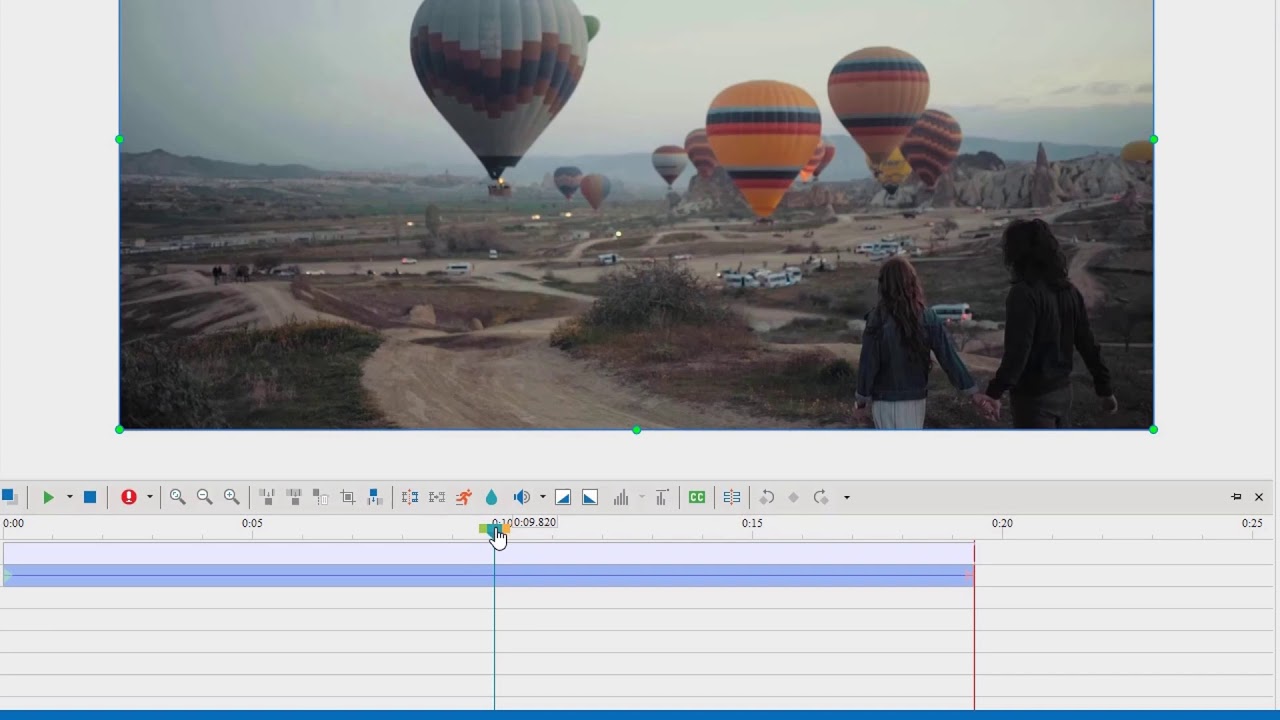Apply the Blur water-drop tool
Image resolution: width=1280 pixels, height=720 pixels.
(x=491, y=497)
